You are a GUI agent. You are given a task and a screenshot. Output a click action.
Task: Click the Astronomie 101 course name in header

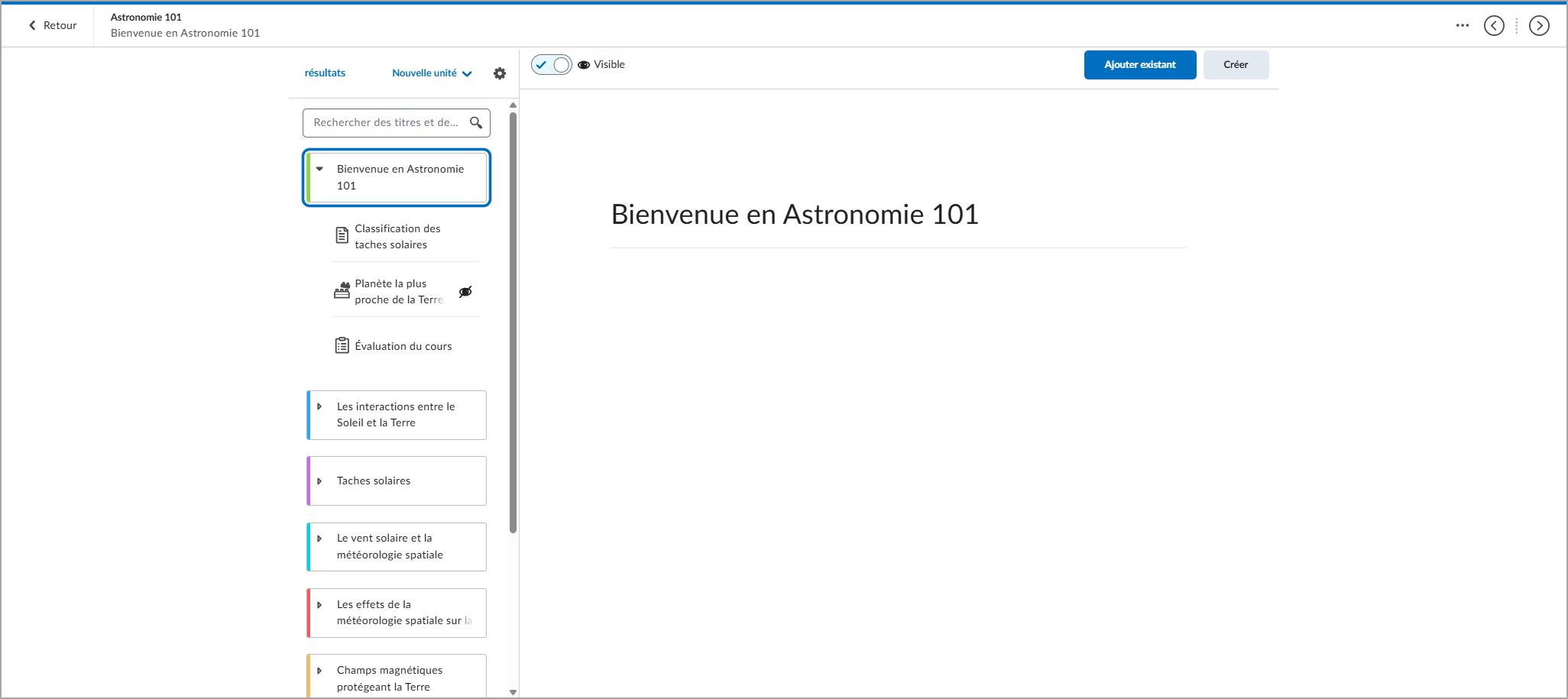146,17
